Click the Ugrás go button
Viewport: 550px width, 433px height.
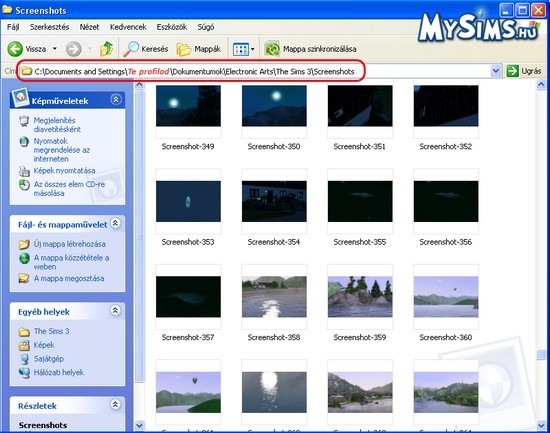(x=524, y=71)
